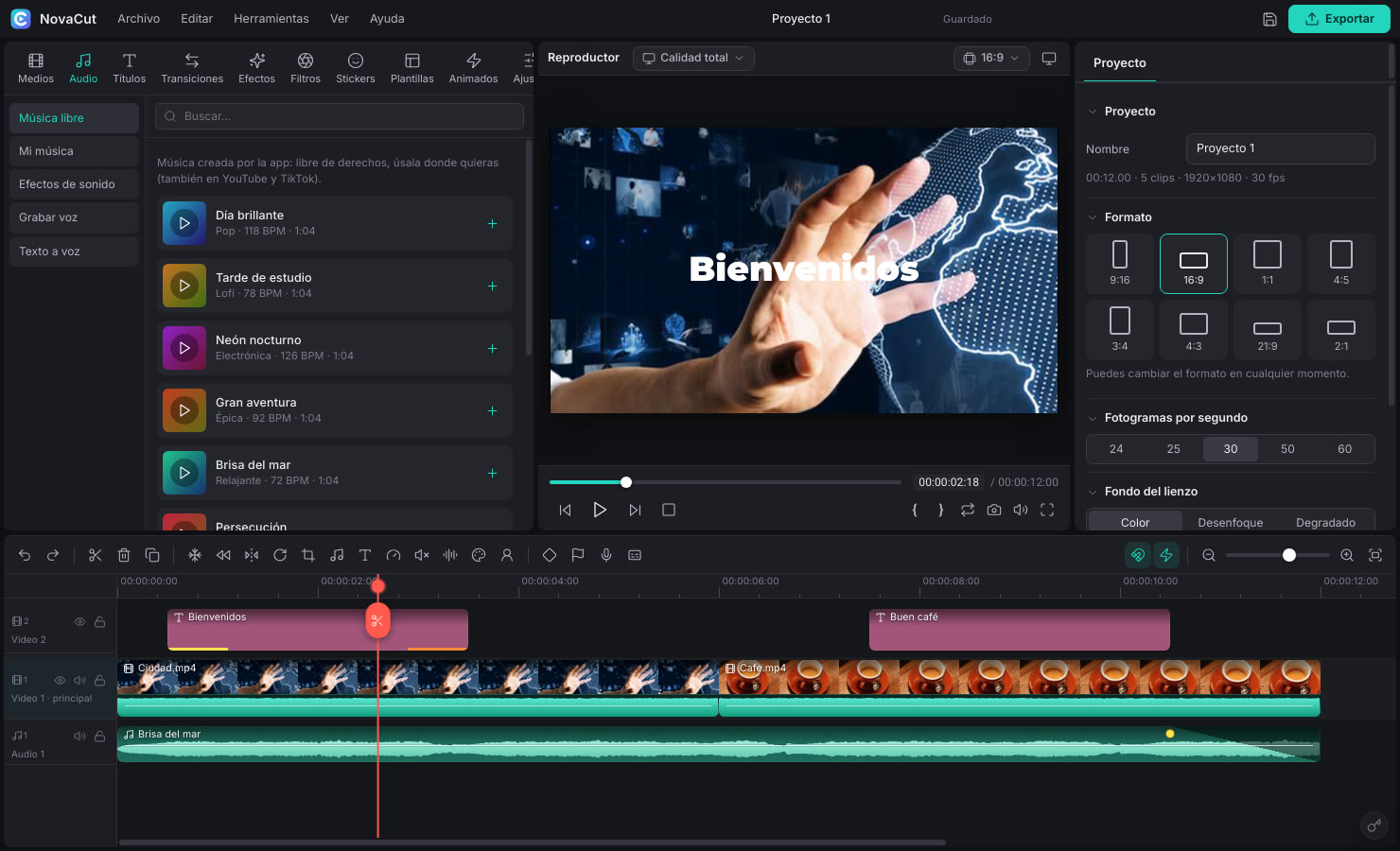
Task: Lock the Audio 1 track
Action: pyautogui.click(x=99, y=736)
